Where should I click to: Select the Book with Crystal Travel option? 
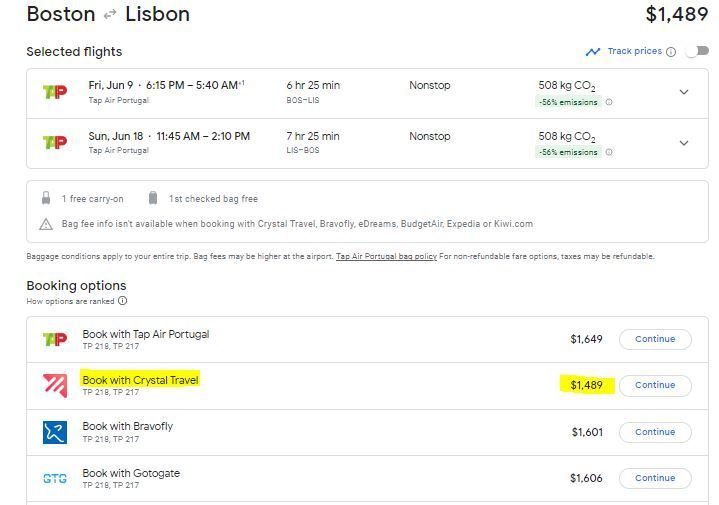coord(141,380)
